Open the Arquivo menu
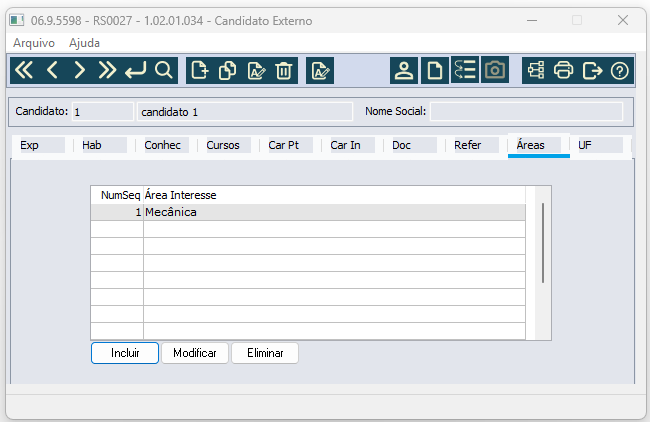 (x=34, y=43)
